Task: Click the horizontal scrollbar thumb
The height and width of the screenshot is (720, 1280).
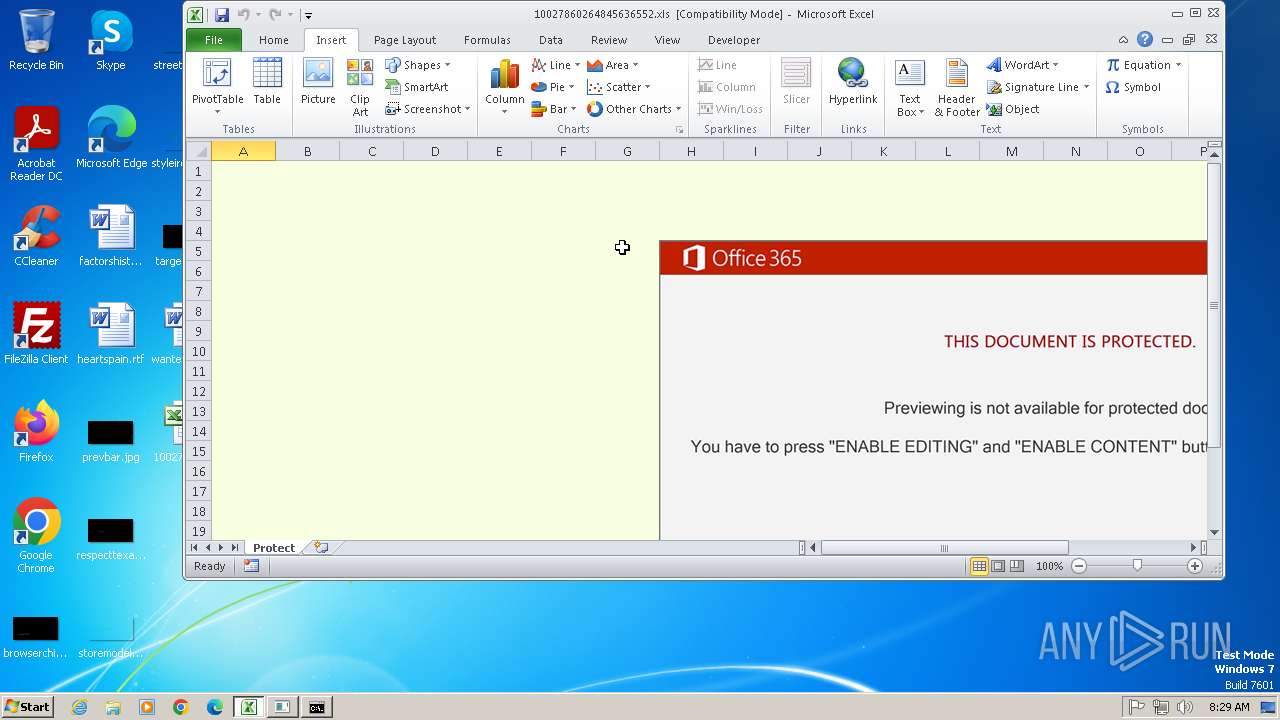Action: coord(944,548)
